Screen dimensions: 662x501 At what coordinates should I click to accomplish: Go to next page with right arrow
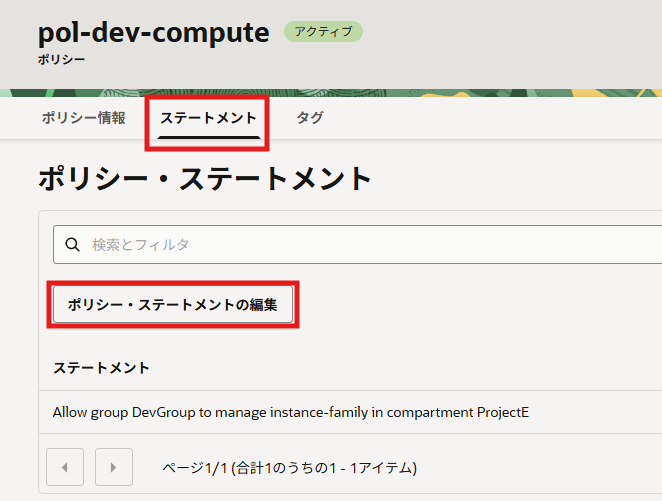tap(114, 467)
